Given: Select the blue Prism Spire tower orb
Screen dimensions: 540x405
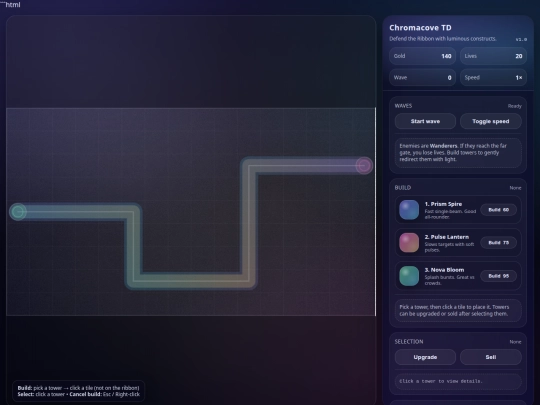Looking at the screenshot, I should pos(409,210).
